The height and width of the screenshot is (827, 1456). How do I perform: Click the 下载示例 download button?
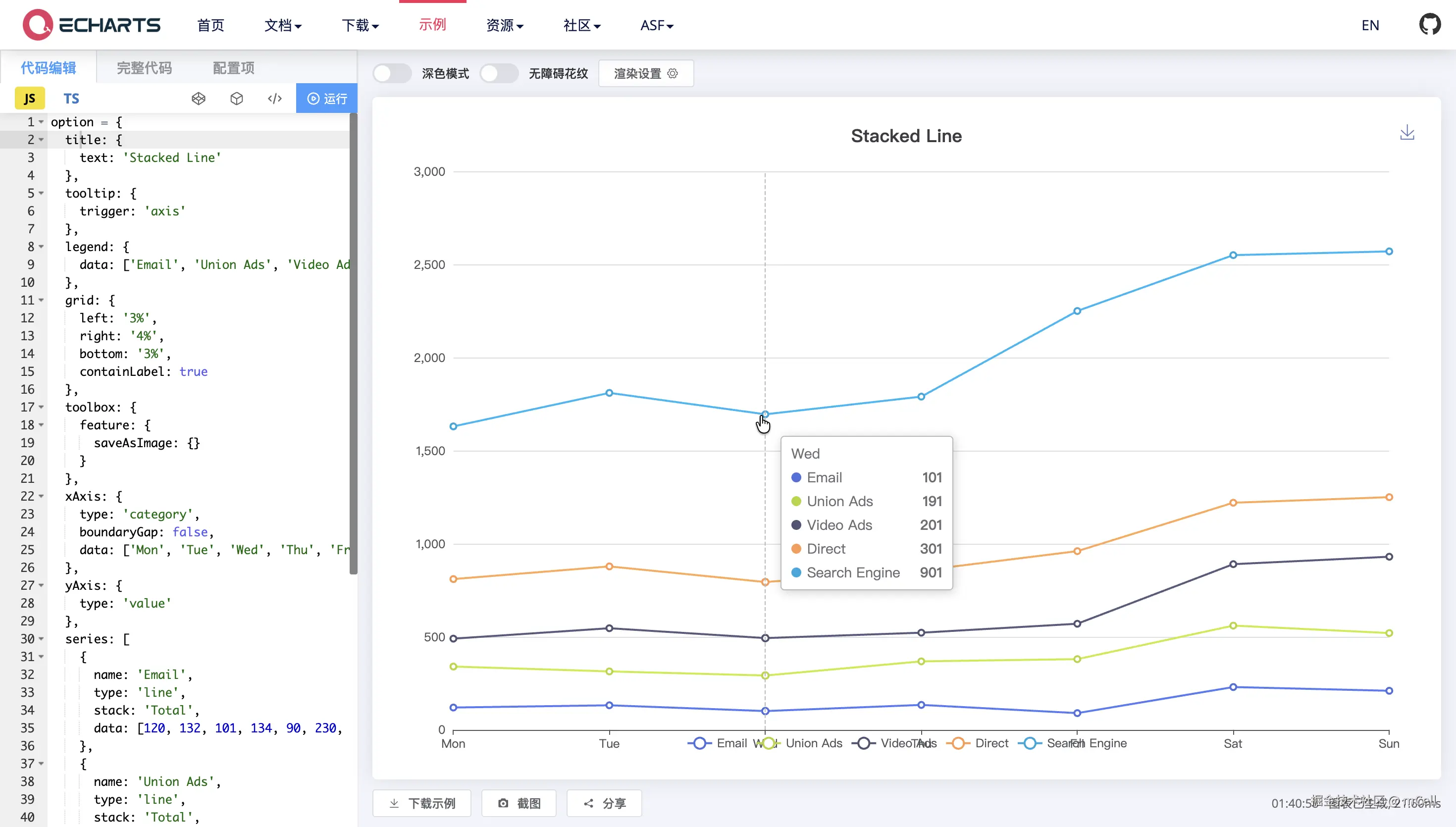pos(422,803)
